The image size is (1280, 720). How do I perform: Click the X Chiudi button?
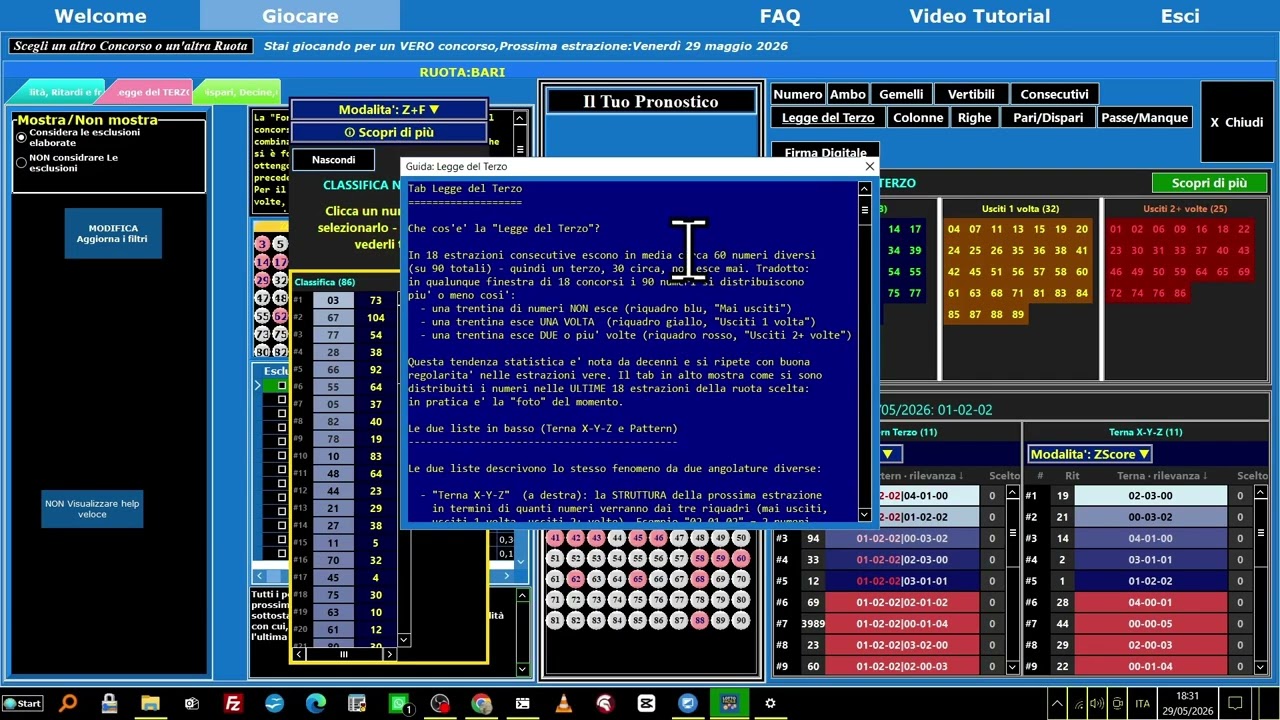pyautogui.click(x=1237, y=122)
